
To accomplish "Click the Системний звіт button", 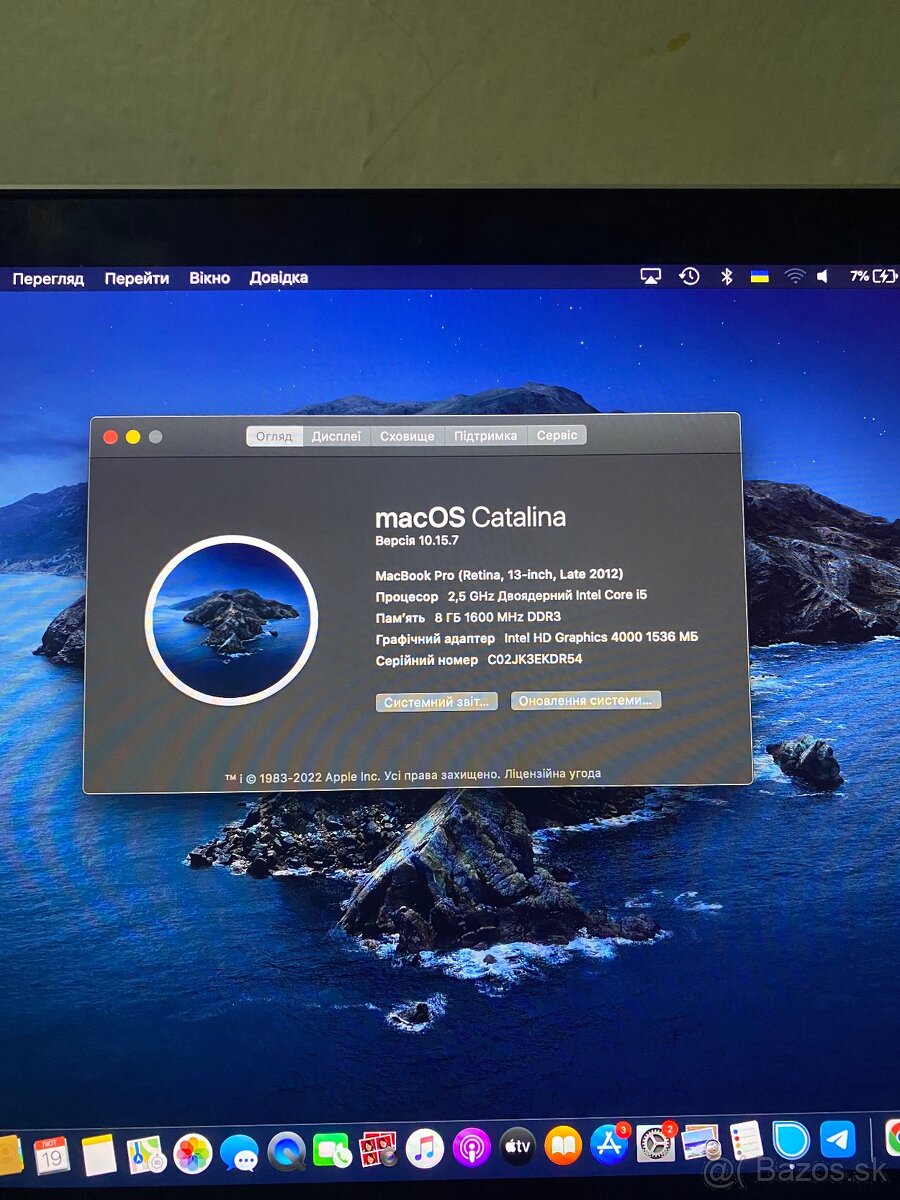I will (437, 701).
